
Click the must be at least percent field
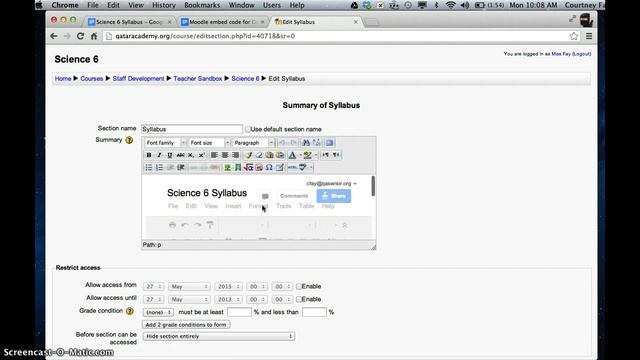239,312
